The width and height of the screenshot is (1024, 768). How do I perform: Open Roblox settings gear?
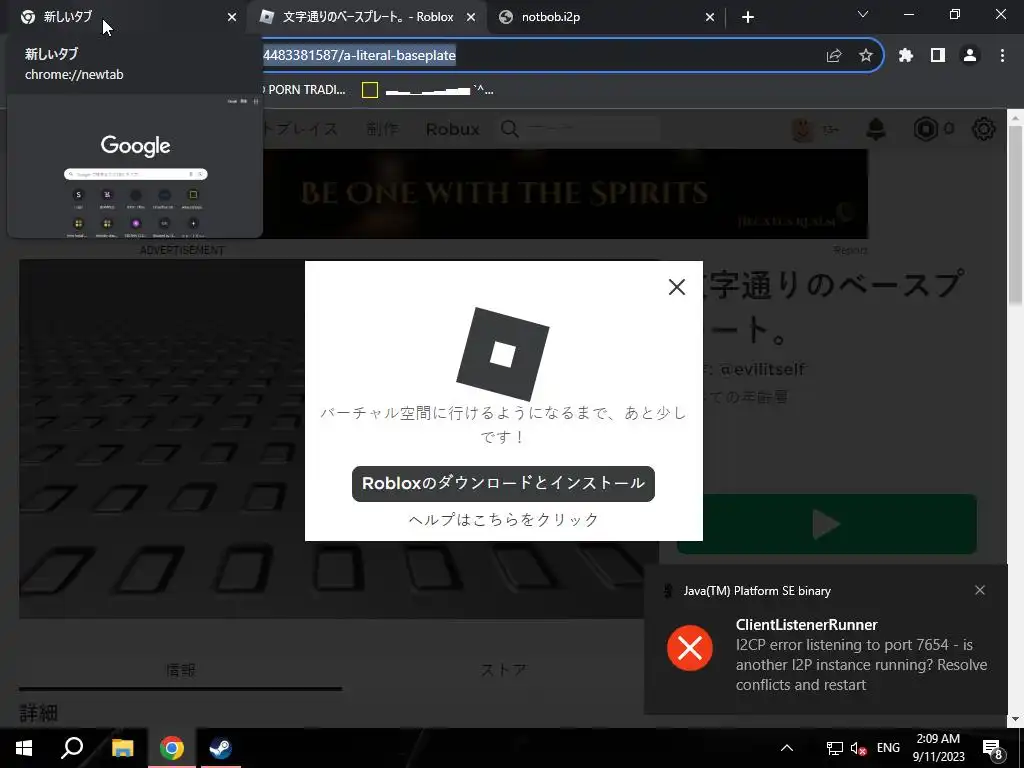tap(984, 129)
